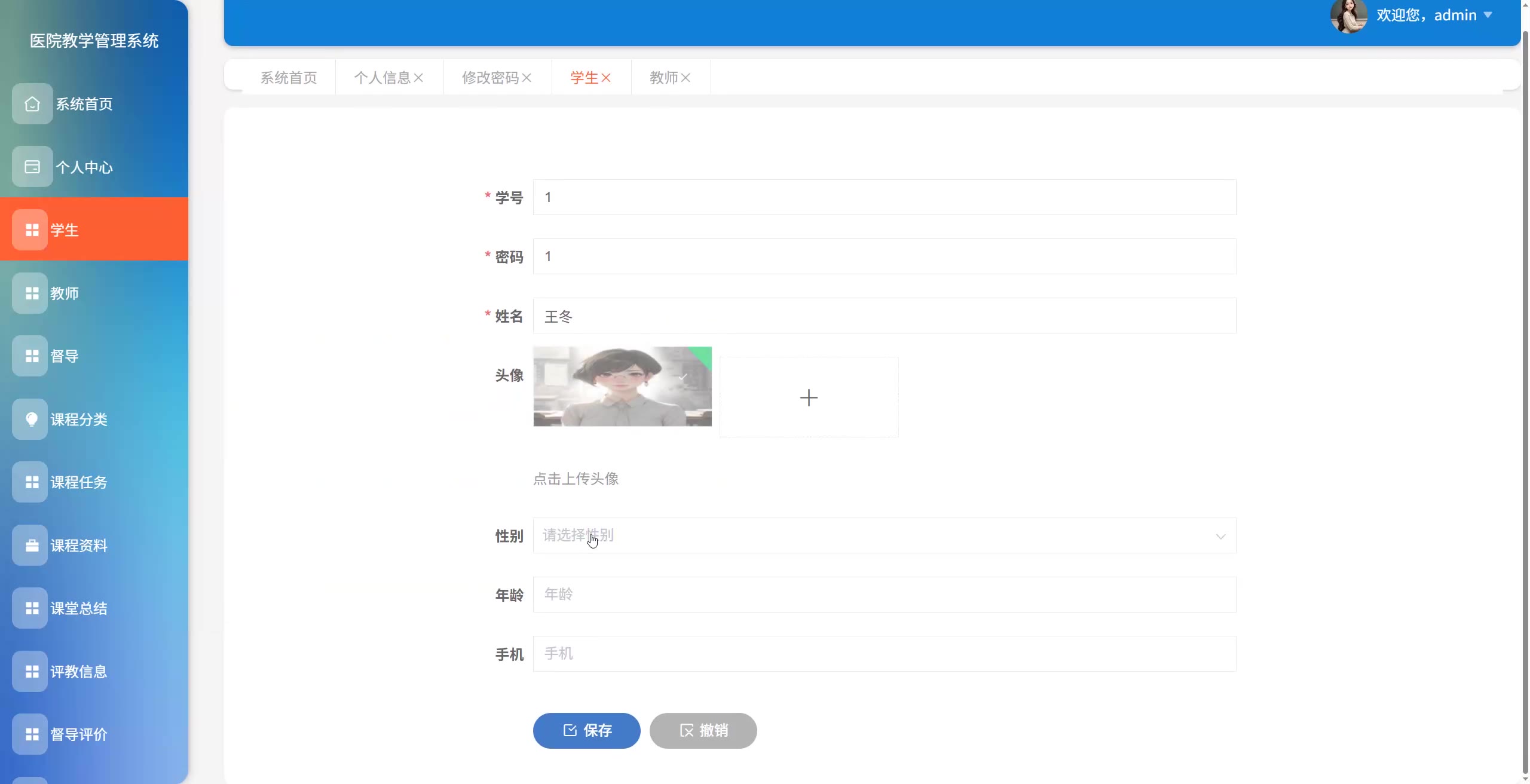
Task: Open 评教信息 in the sidebar
Action: pos(78,672)
